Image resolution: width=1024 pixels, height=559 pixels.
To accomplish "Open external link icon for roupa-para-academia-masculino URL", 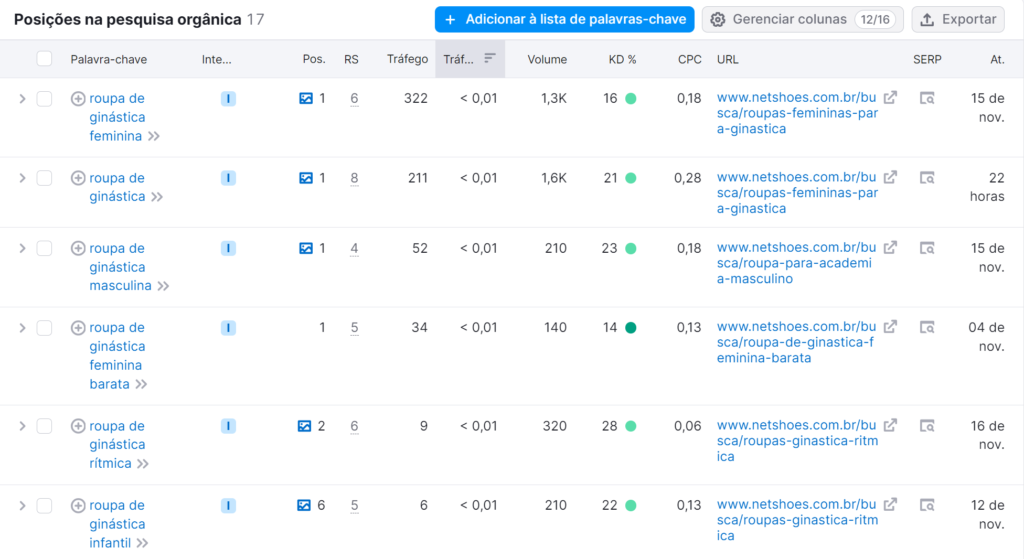I will [x=890, y=247].
